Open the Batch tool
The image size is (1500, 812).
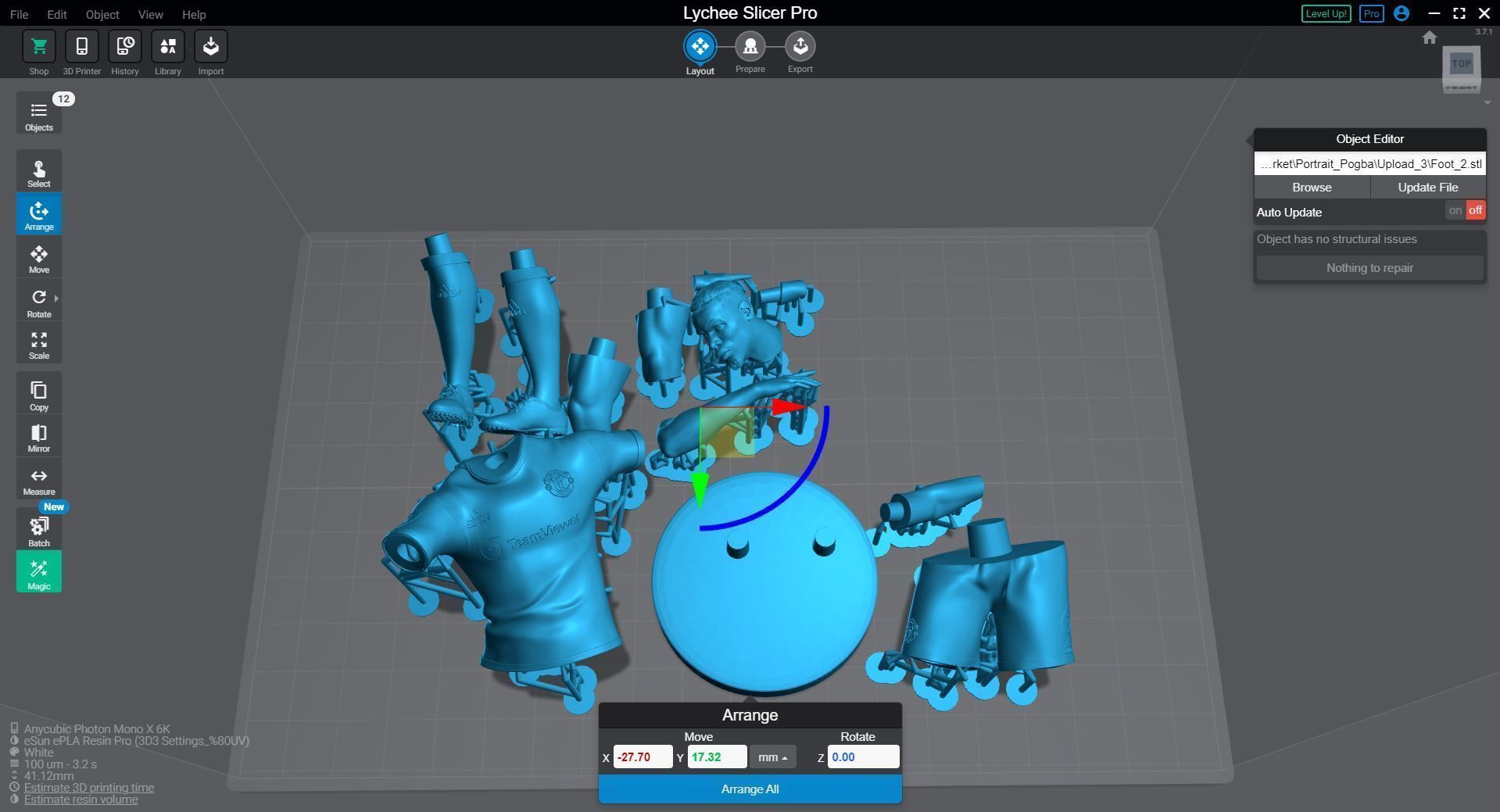pyautogui.click(x=38, y=530)
